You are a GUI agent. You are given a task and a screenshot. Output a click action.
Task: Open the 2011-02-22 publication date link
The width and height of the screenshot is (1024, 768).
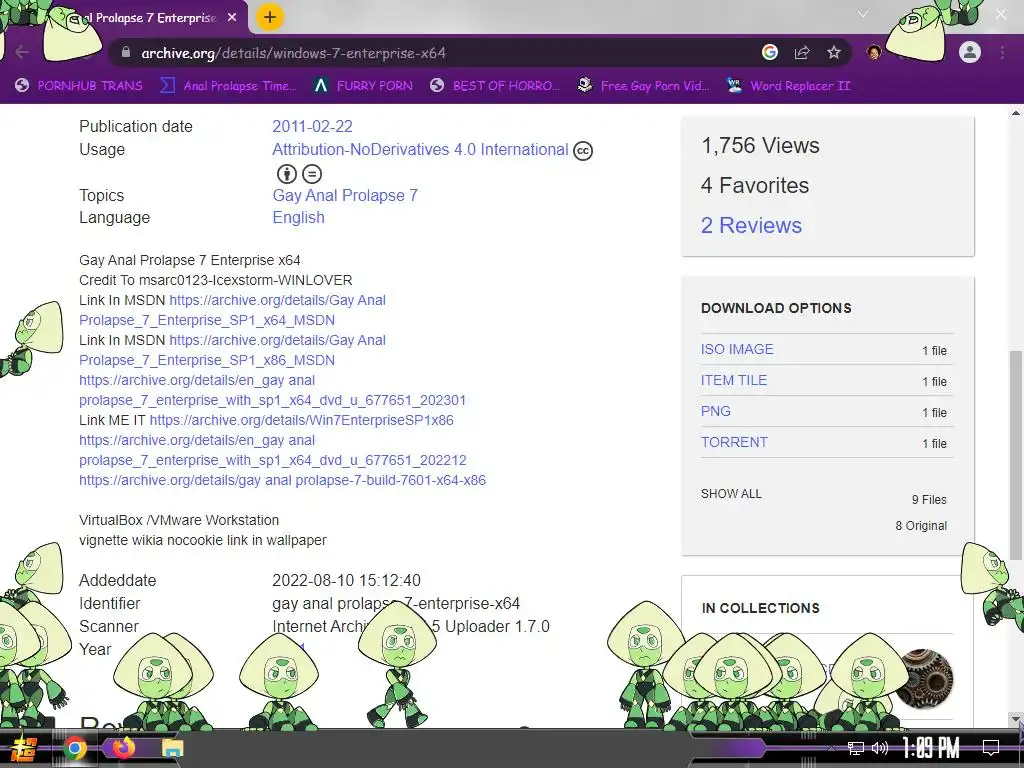(x=312, y=126)
